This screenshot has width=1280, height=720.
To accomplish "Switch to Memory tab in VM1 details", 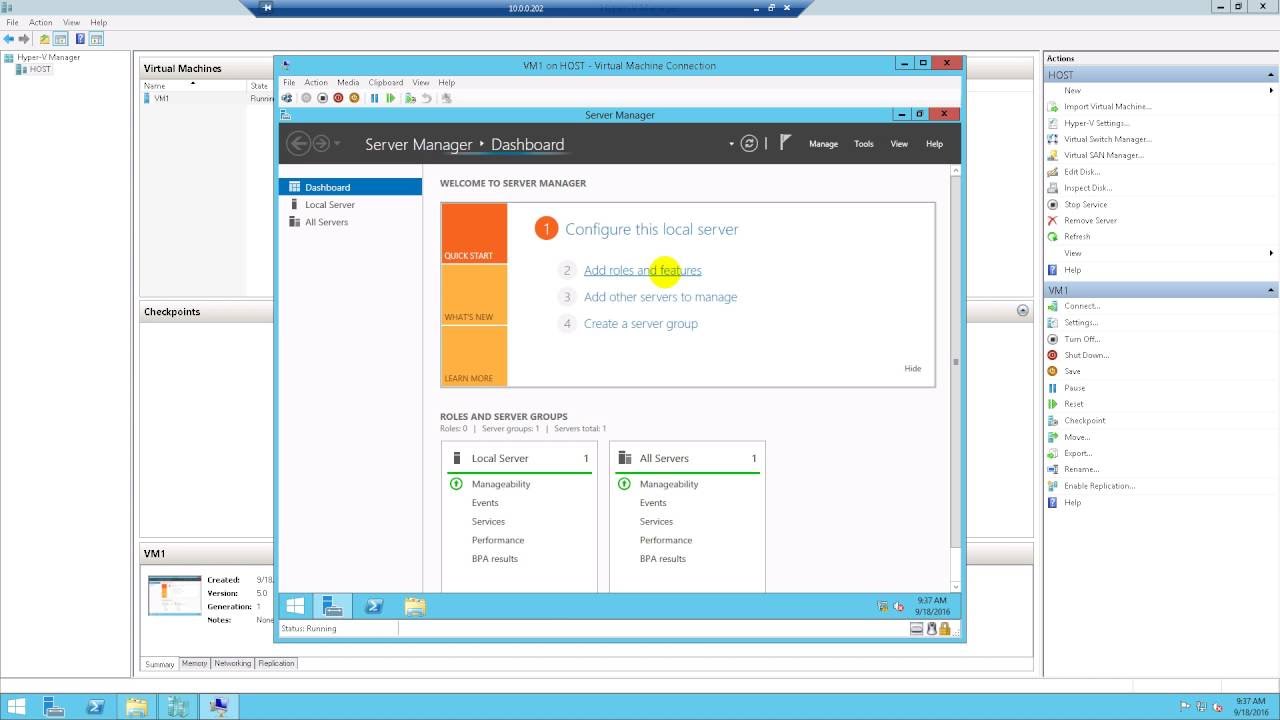I will (x=194, y=663).
